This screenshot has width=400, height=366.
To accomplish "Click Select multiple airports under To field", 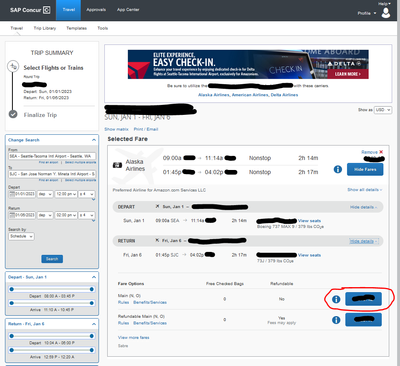I will click(80, 180).
